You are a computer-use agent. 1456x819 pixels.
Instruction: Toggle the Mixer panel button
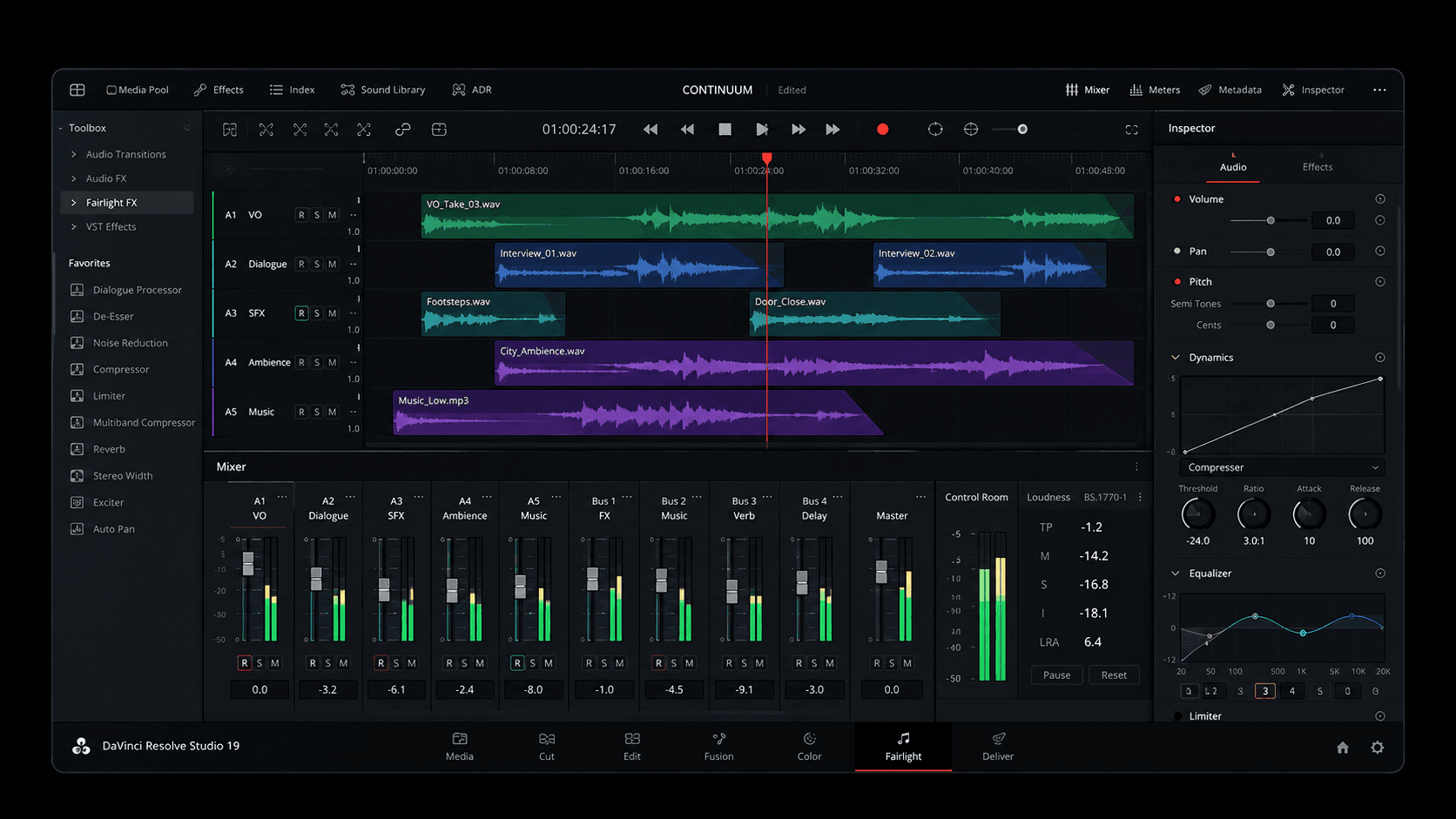coord(1088,90)
